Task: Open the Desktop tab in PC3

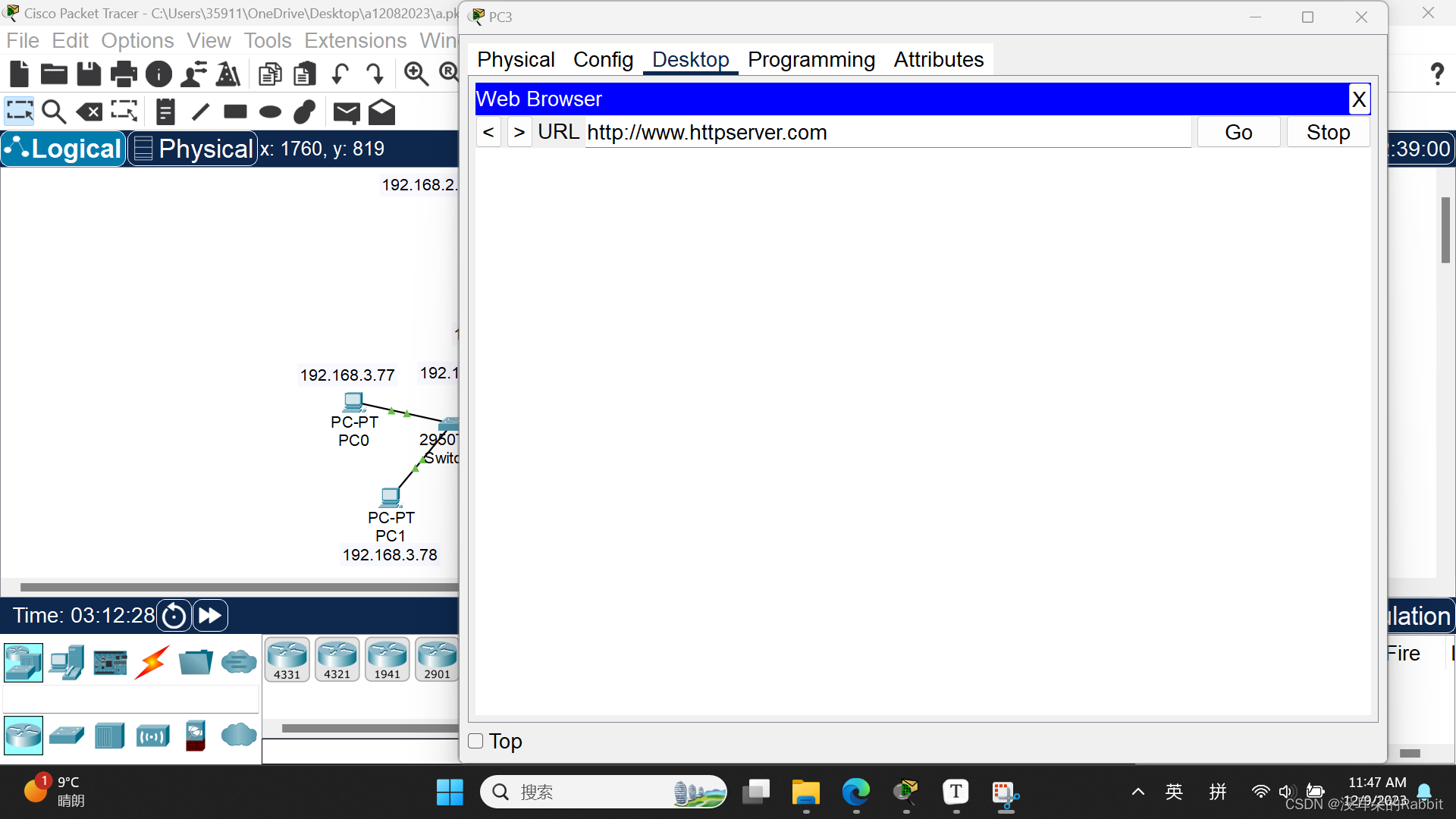Action: 691,59
